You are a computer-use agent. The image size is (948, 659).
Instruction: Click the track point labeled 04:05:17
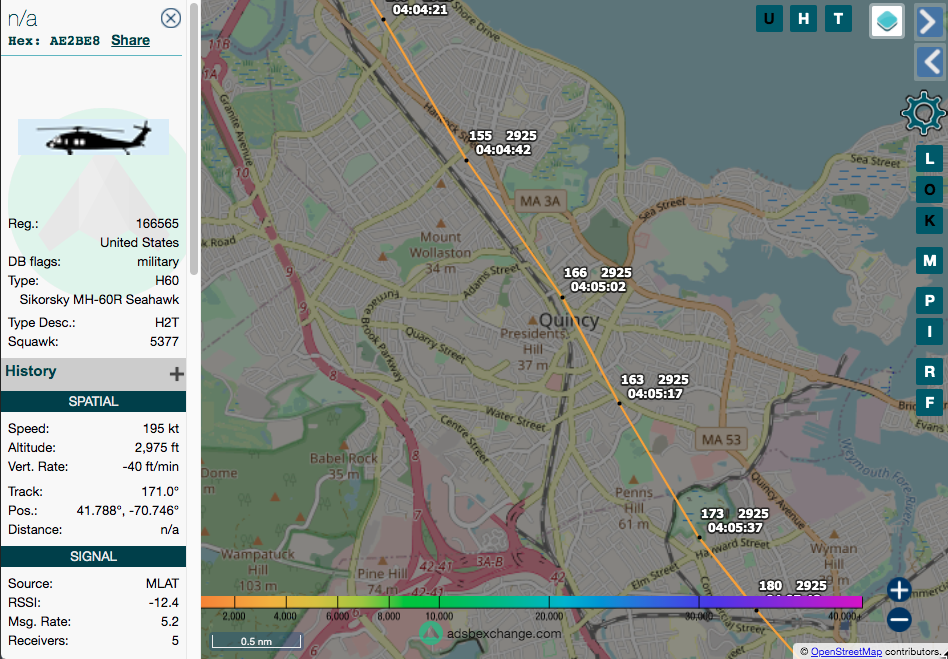[x=619, y=403]
